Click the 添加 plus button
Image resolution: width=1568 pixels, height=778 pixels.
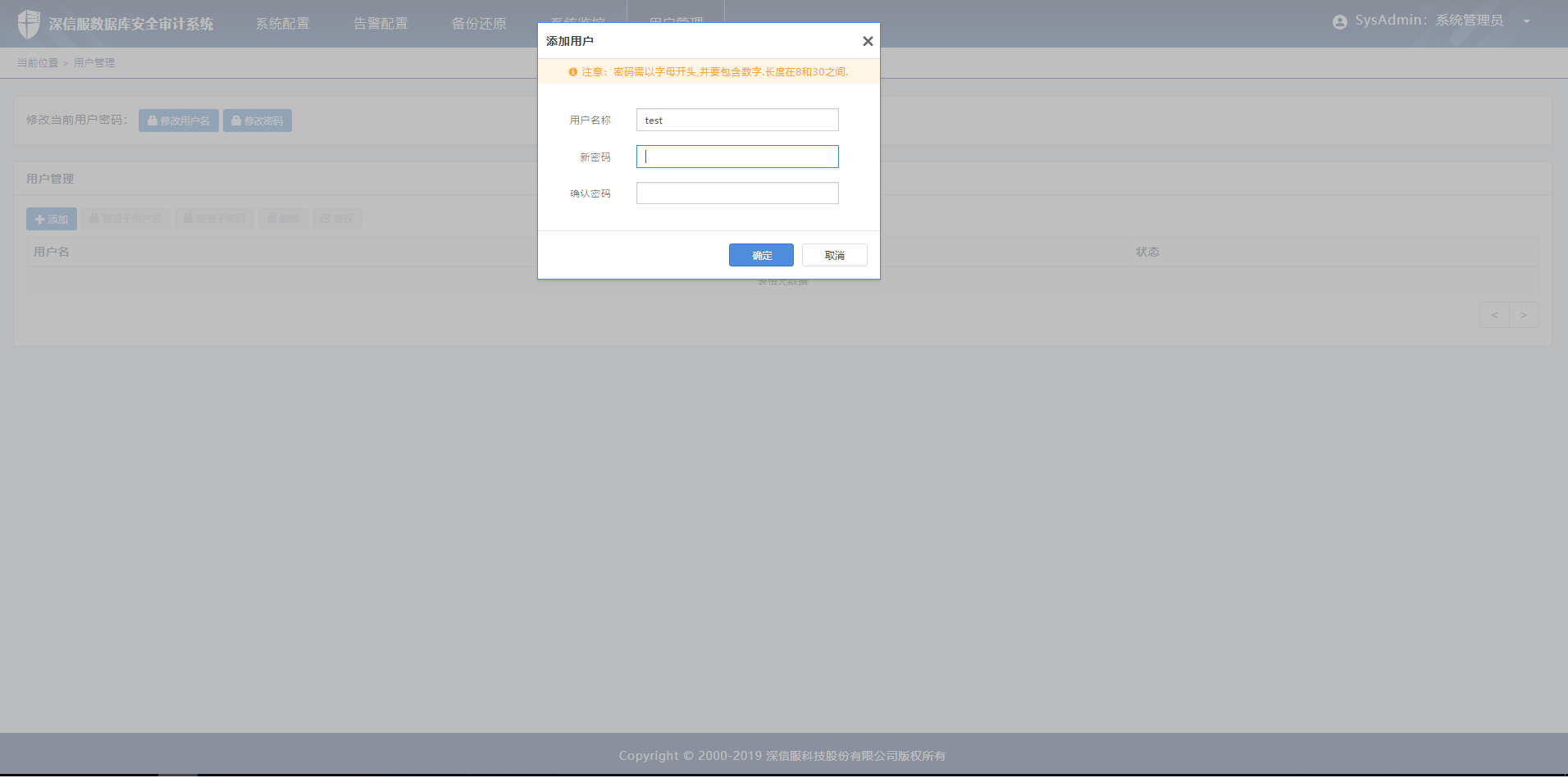point(52,219)
